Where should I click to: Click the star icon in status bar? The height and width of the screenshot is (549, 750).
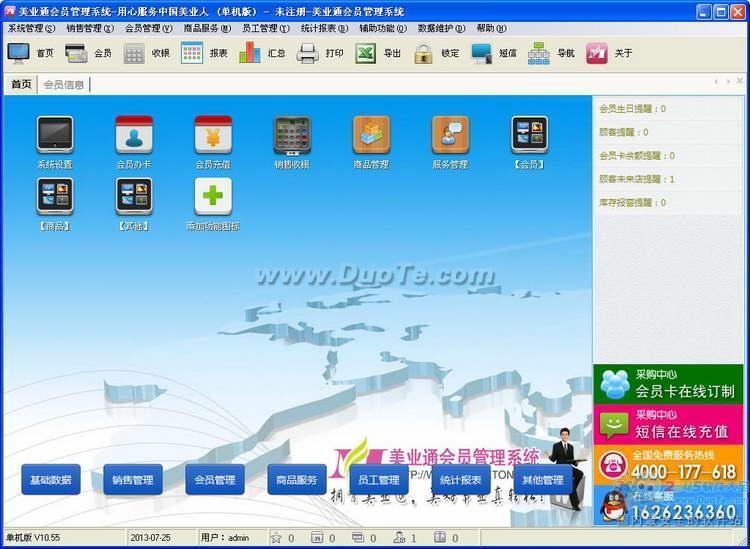[x=276, y=538]
